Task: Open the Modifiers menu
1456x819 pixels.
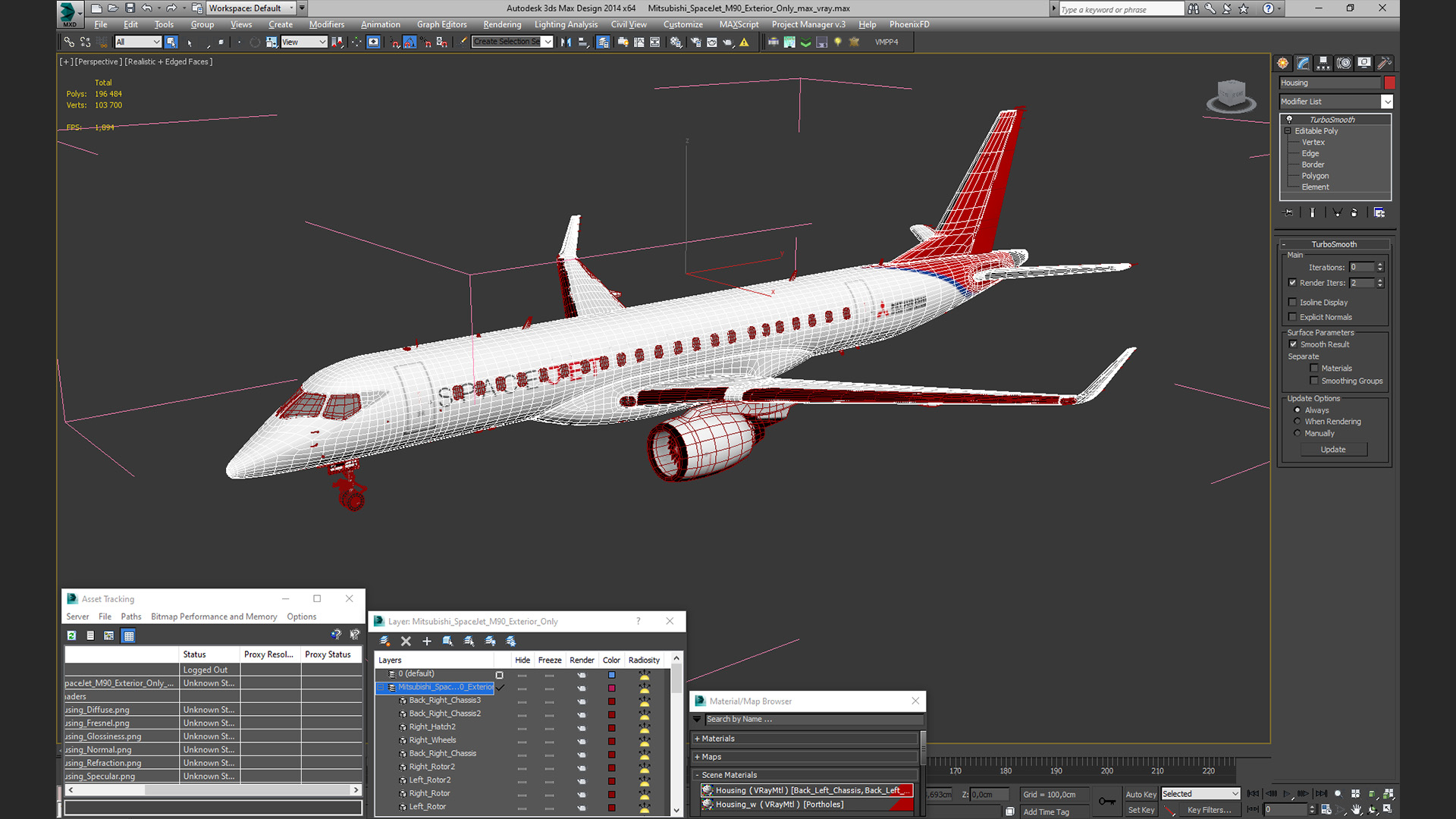Action: [x=326, y=24]
